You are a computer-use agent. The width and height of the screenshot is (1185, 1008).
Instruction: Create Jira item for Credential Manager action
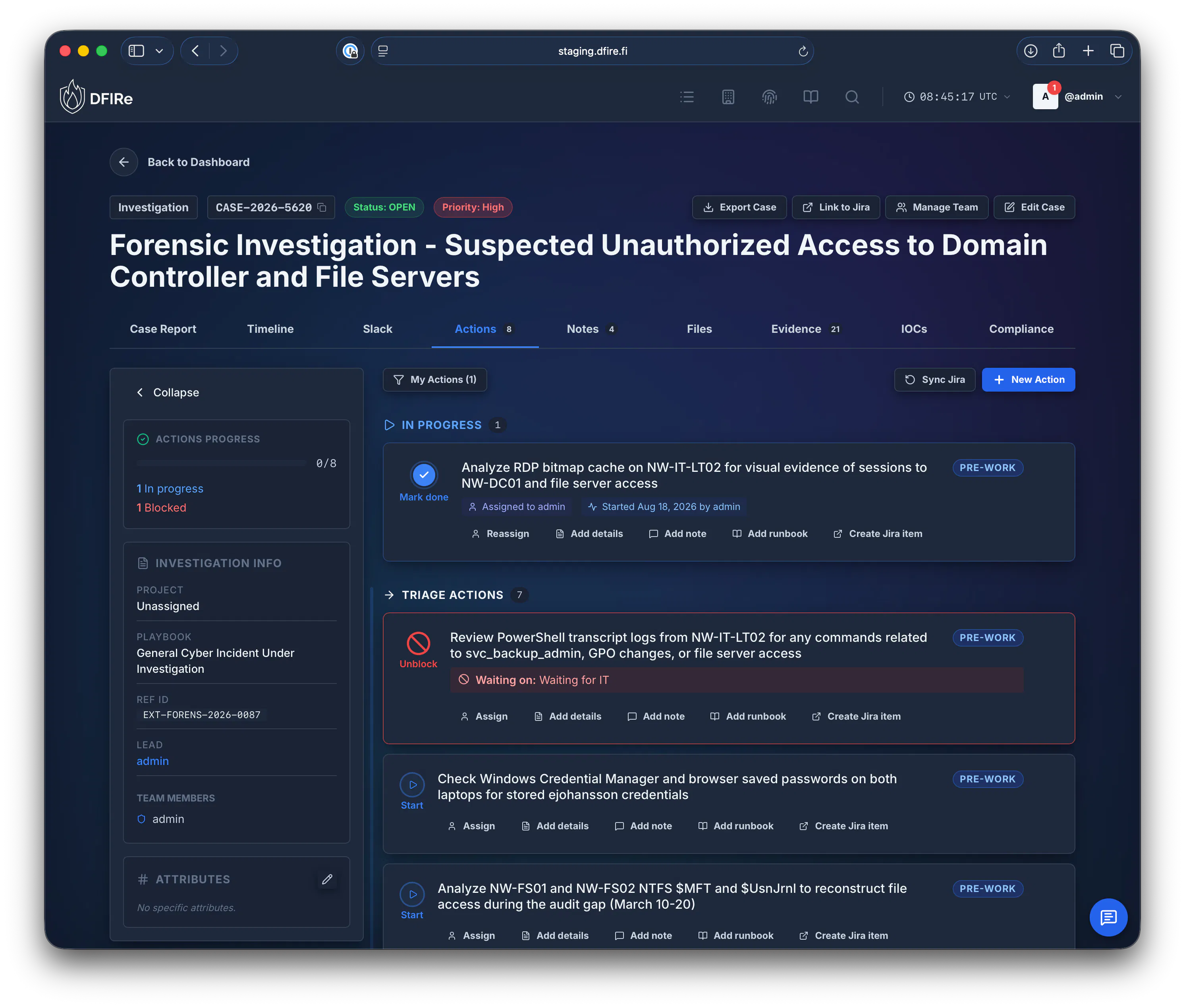[x=844, y=826]
